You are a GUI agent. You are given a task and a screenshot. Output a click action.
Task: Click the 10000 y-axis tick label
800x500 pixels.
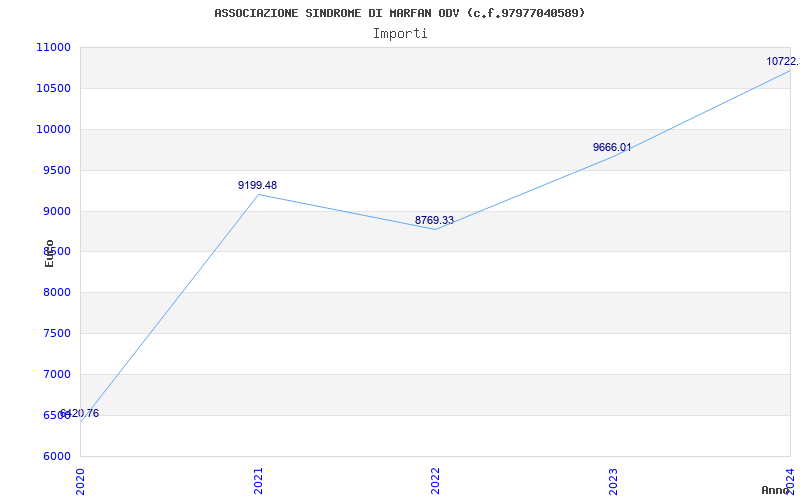tap(53, 129)
